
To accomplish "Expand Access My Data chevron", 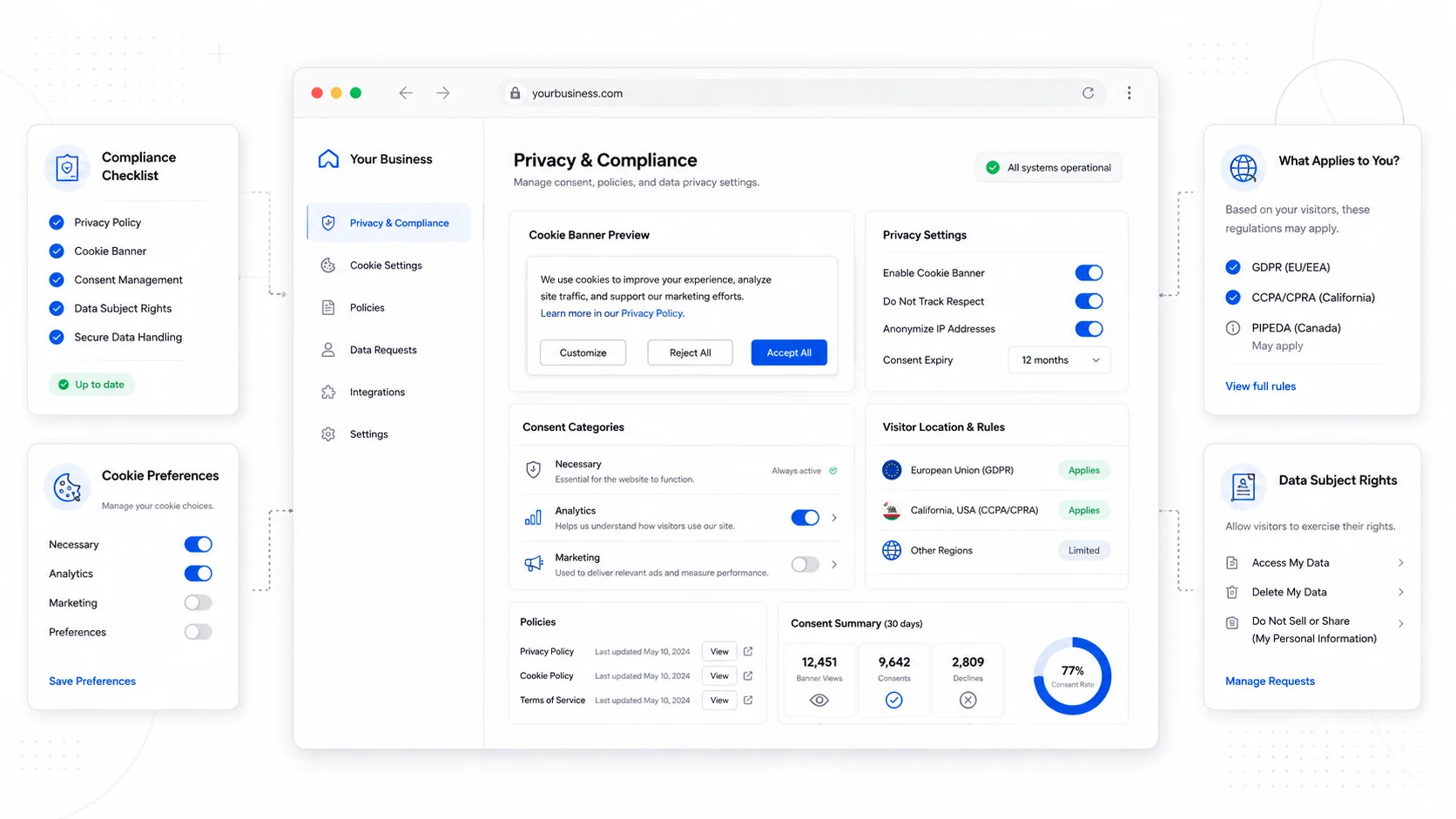I will [x=1401, y=563].
